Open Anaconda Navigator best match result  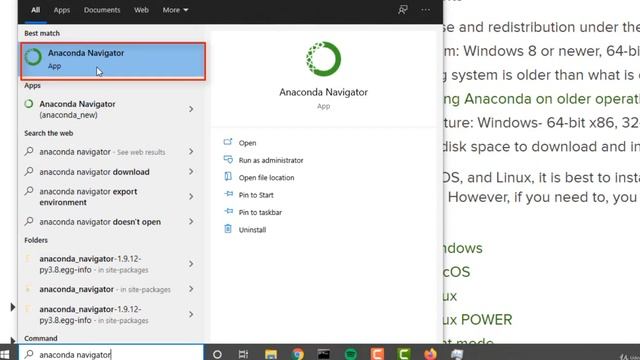tap(113, 61)
